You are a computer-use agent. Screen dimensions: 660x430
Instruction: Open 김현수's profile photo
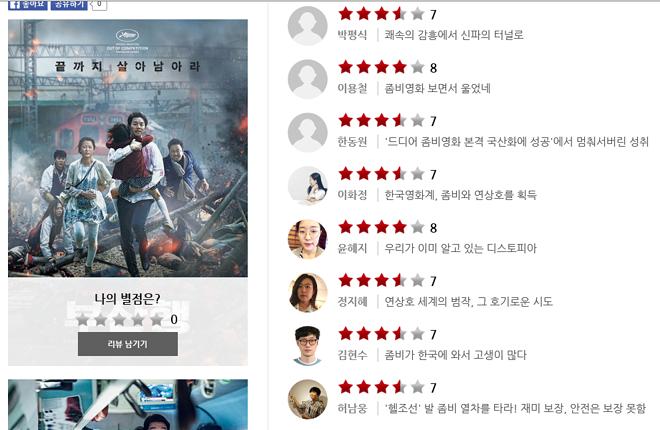click(x=308, y=346)
